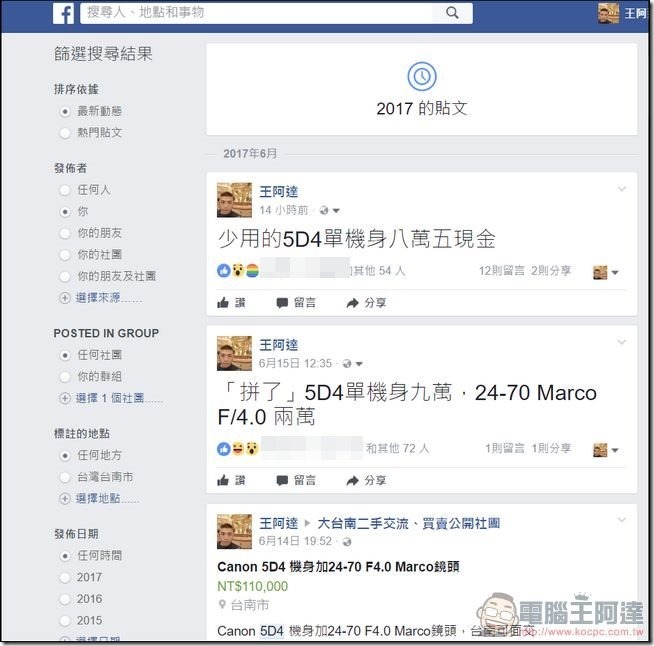Expand the chevron menu on the first post
654x646 pixels.
pos(621,189)
